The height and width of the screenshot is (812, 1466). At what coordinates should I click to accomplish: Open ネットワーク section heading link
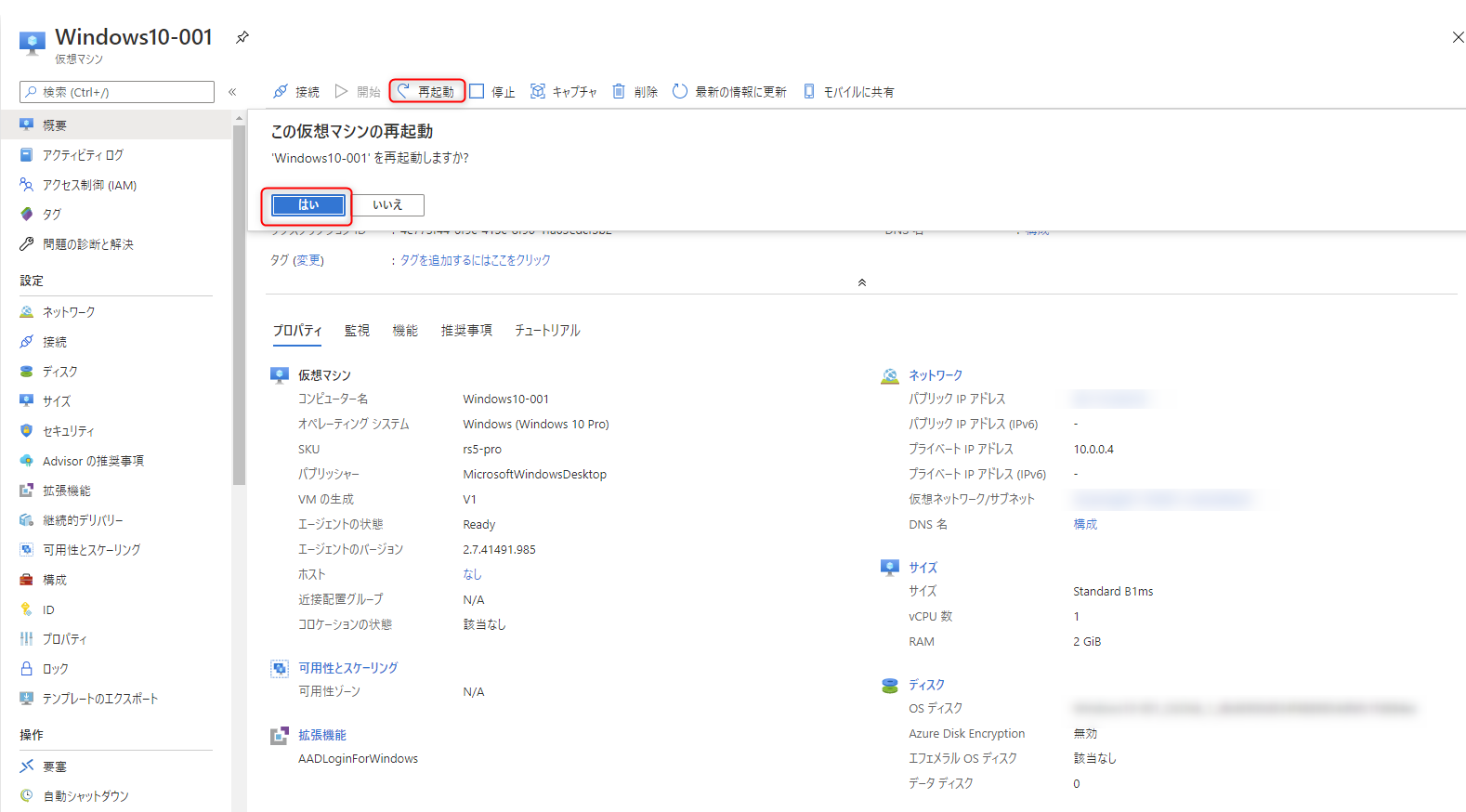click(936, 375)
